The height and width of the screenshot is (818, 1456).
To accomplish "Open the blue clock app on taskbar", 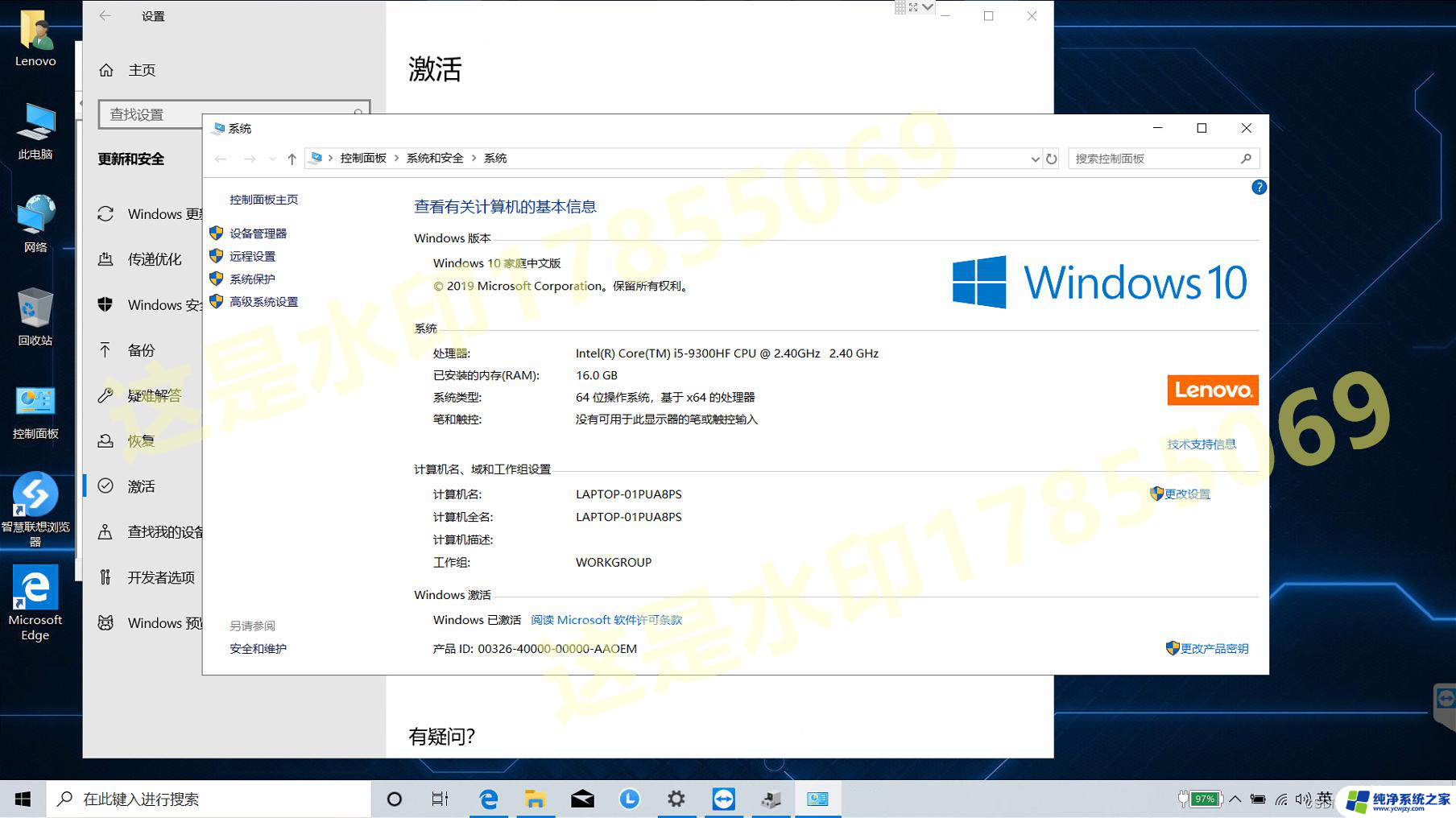I will click(629, 799).
